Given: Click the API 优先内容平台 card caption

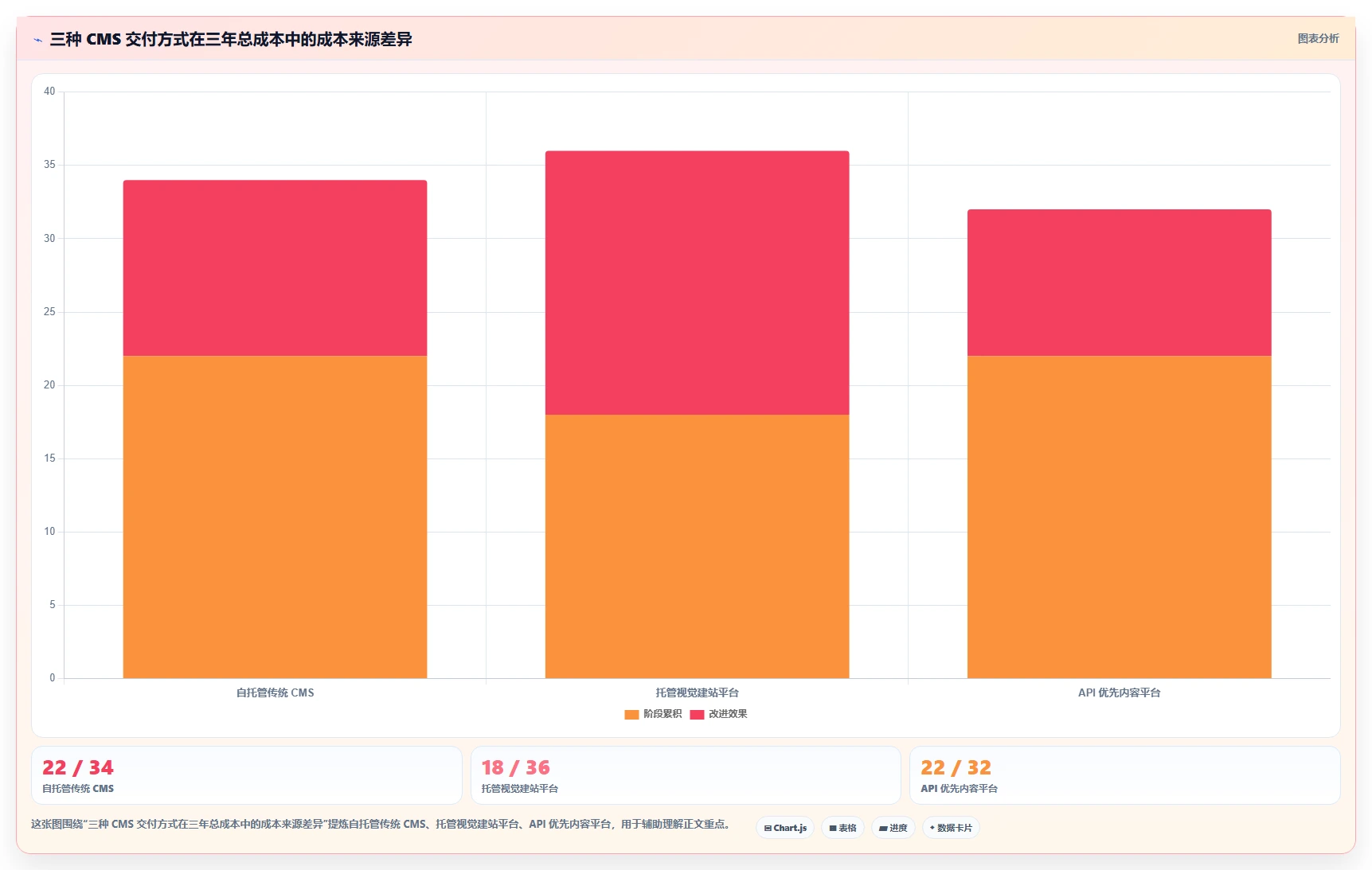Looking at the screenshot, I should (x=959, y=789).
